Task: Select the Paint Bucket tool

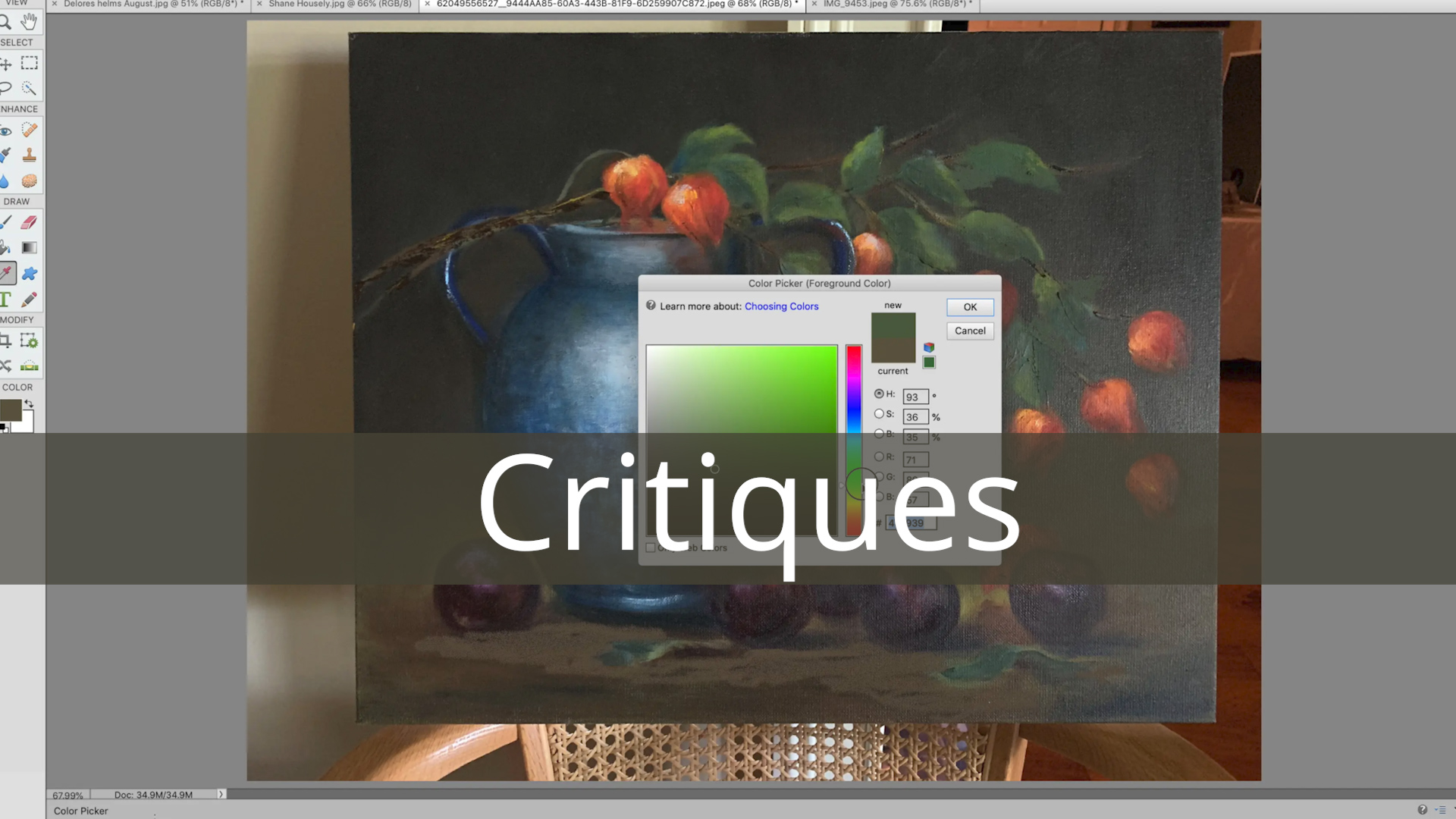Action: click(6, 248)
